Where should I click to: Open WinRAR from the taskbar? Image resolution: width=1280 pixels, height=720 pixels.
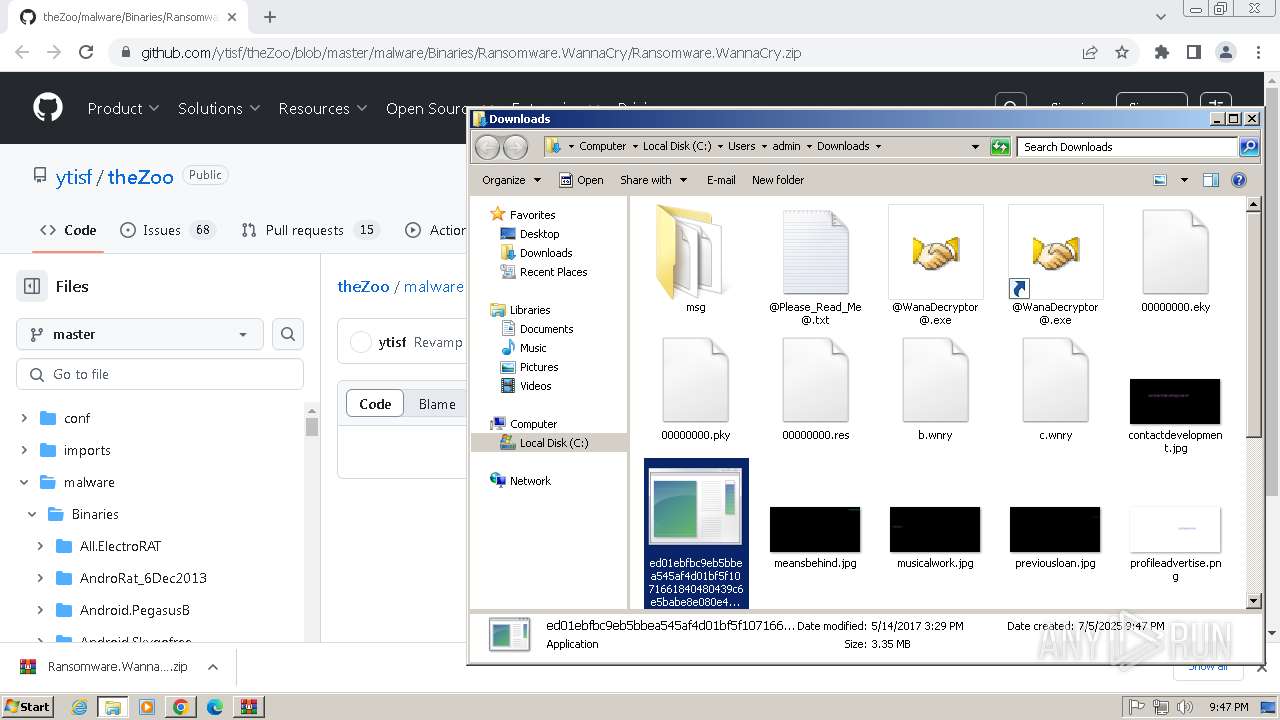pos(248,707)
